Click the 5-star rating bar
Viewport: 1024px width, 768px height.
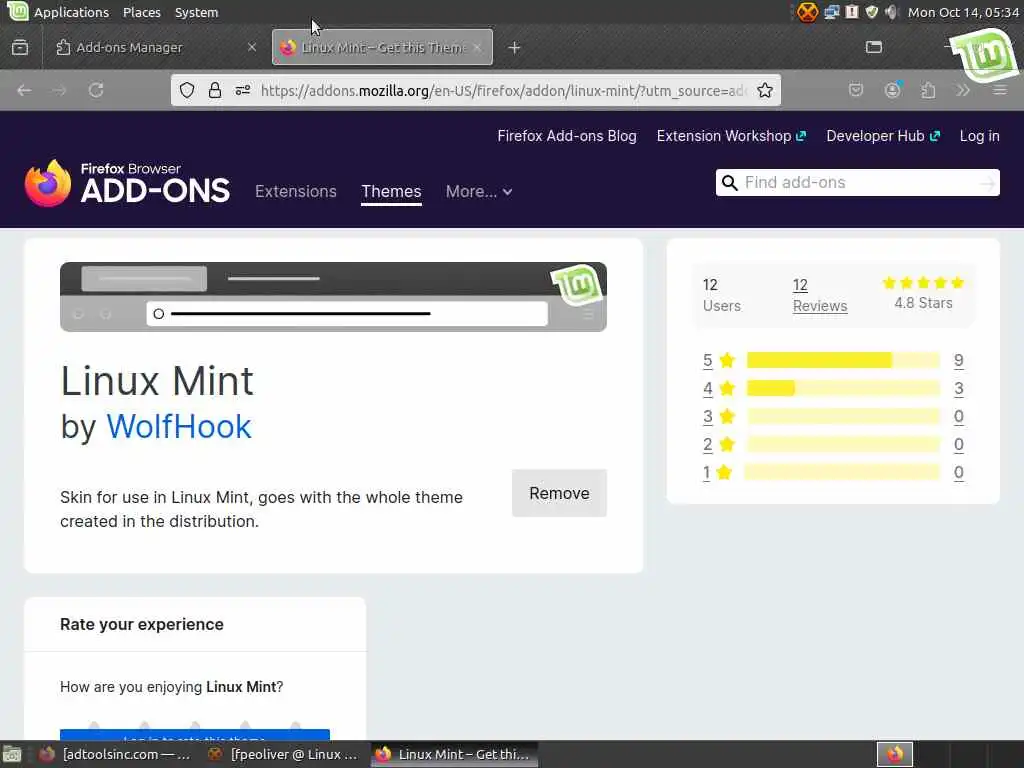843,360
